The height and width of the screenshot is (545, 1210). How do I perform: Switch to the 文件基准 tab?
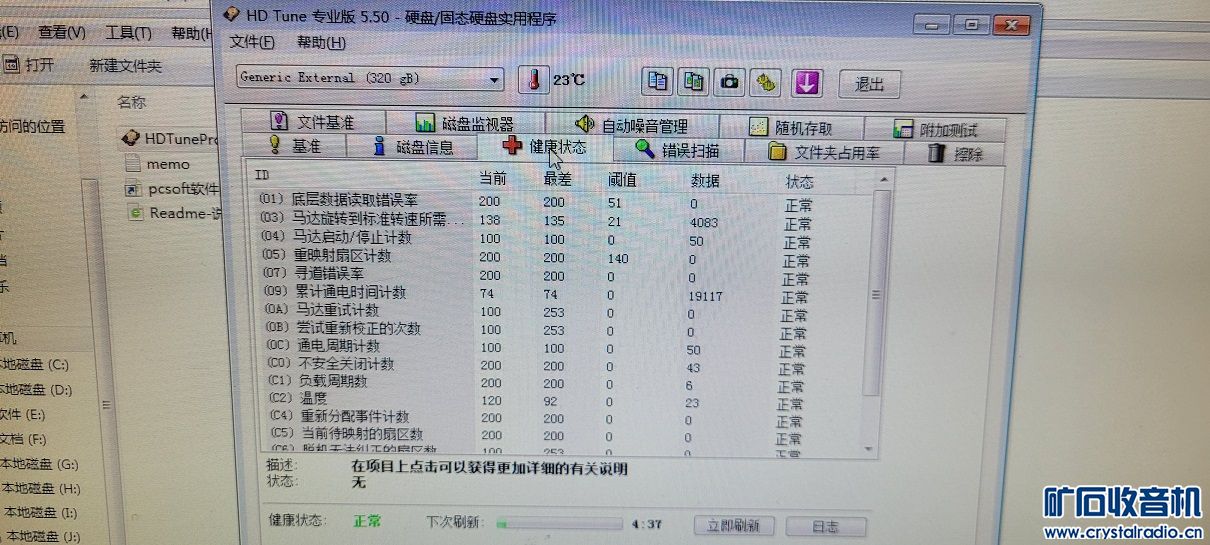coord(312,122)
